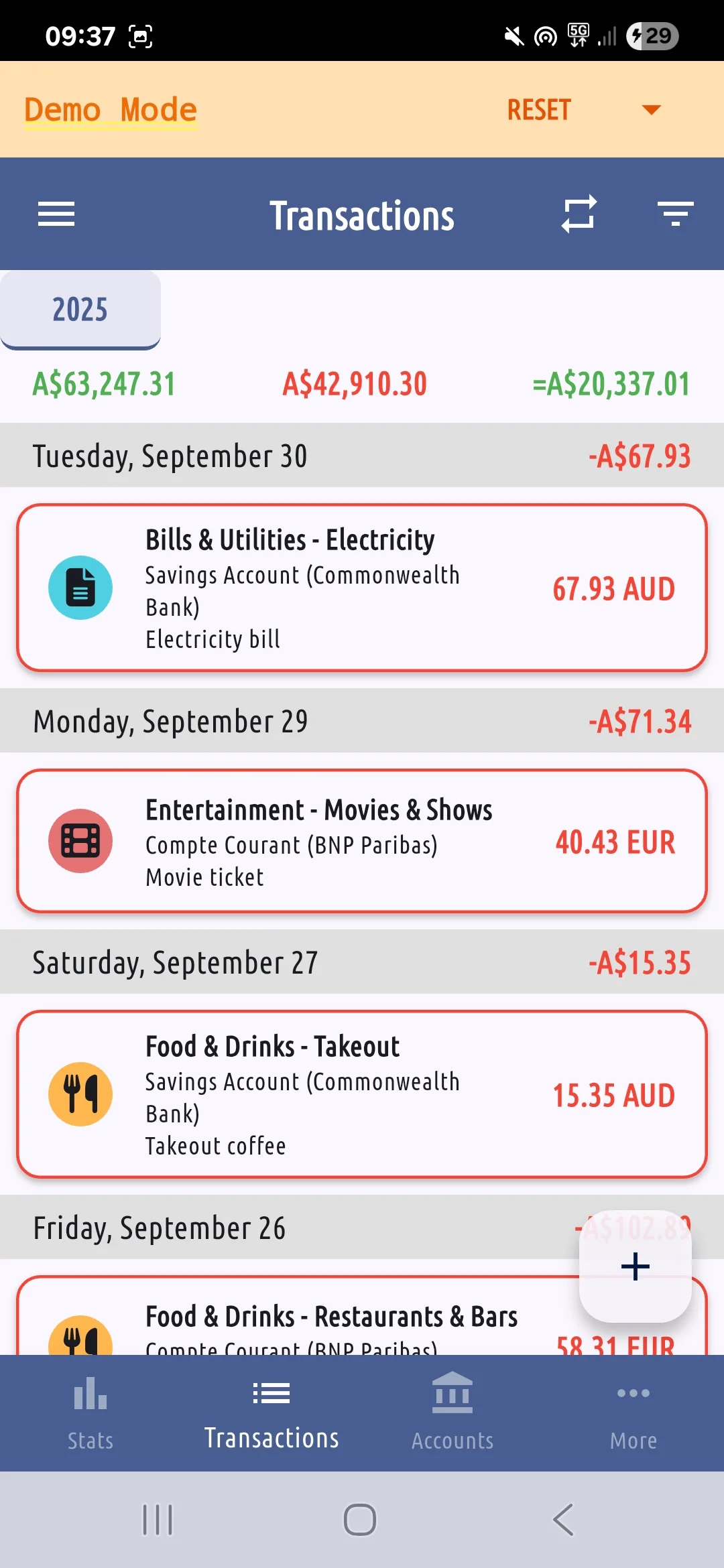Screen dimensions: 724x1568
Task: Select the 2025 year tab
Action: coord(80,310)
